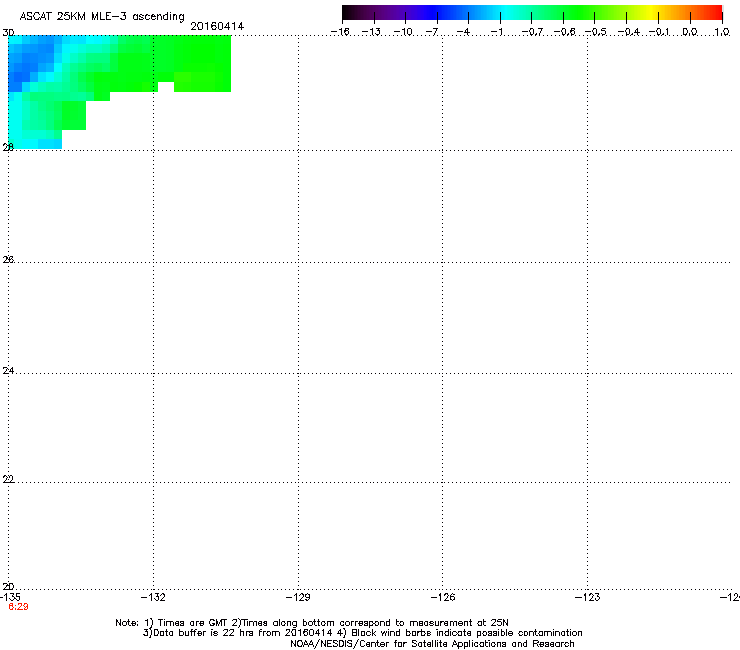Image resolution: width=740 pixels, height=650 pixels.
Task: Click the colorbar label -1
Action: pos(496,32)
